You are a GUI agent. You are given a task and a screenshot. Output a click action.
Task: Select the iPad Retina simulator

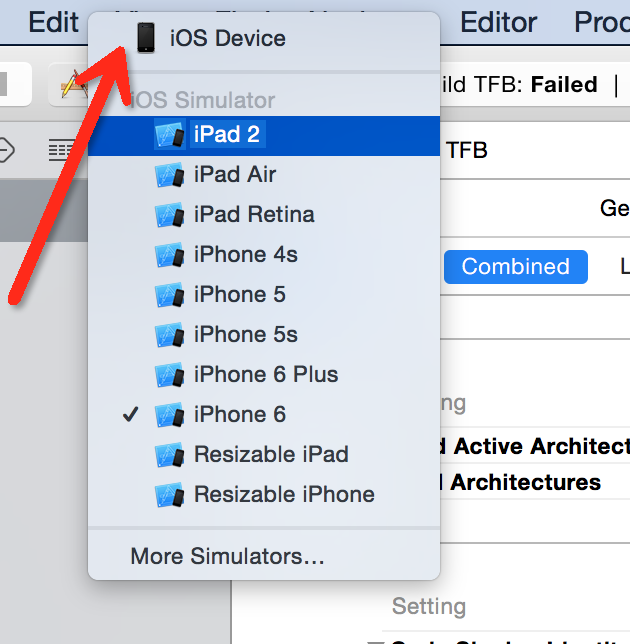point(264,215)
